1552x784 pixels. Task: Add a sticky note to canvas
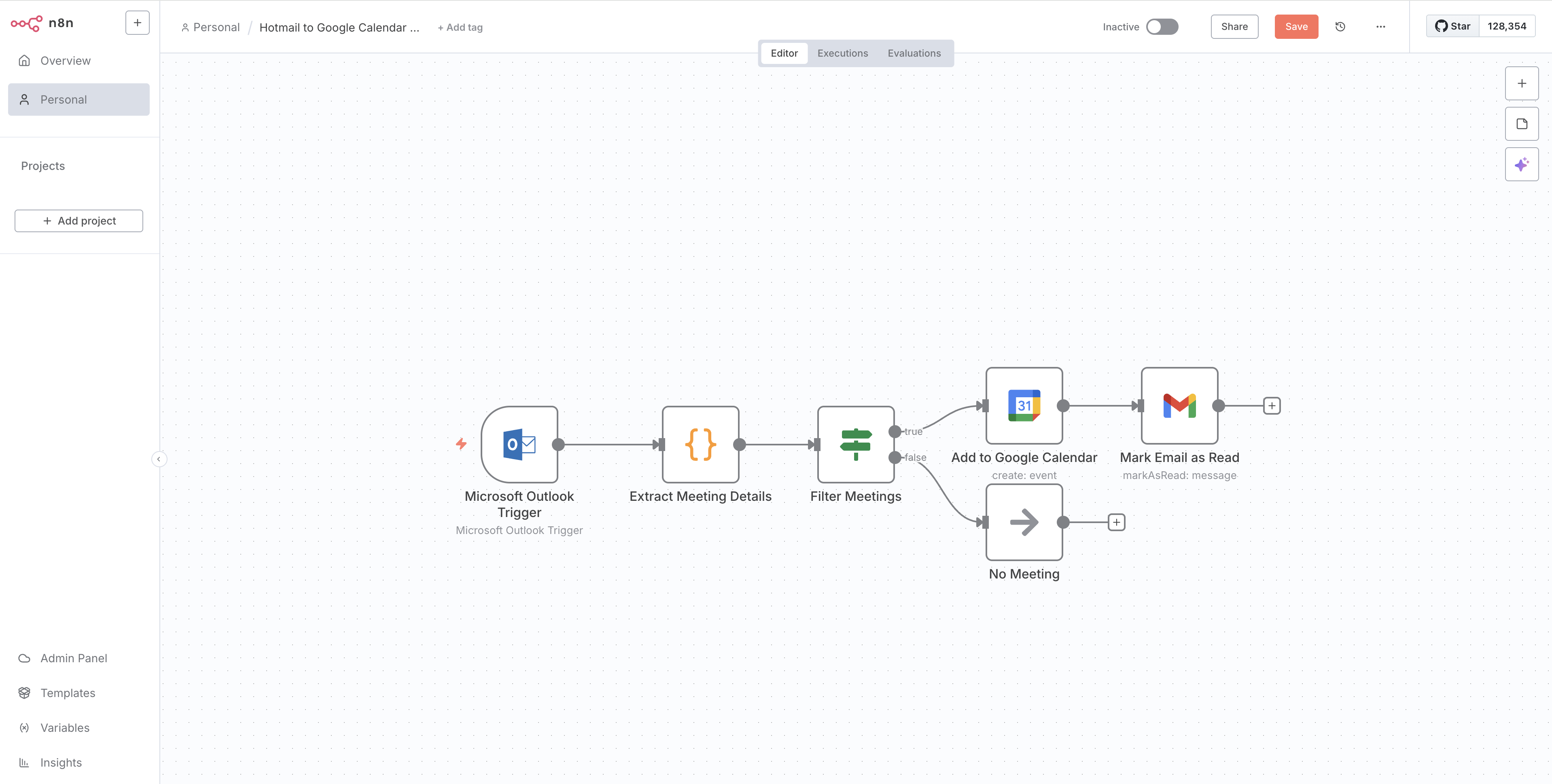click(1521, 124)
